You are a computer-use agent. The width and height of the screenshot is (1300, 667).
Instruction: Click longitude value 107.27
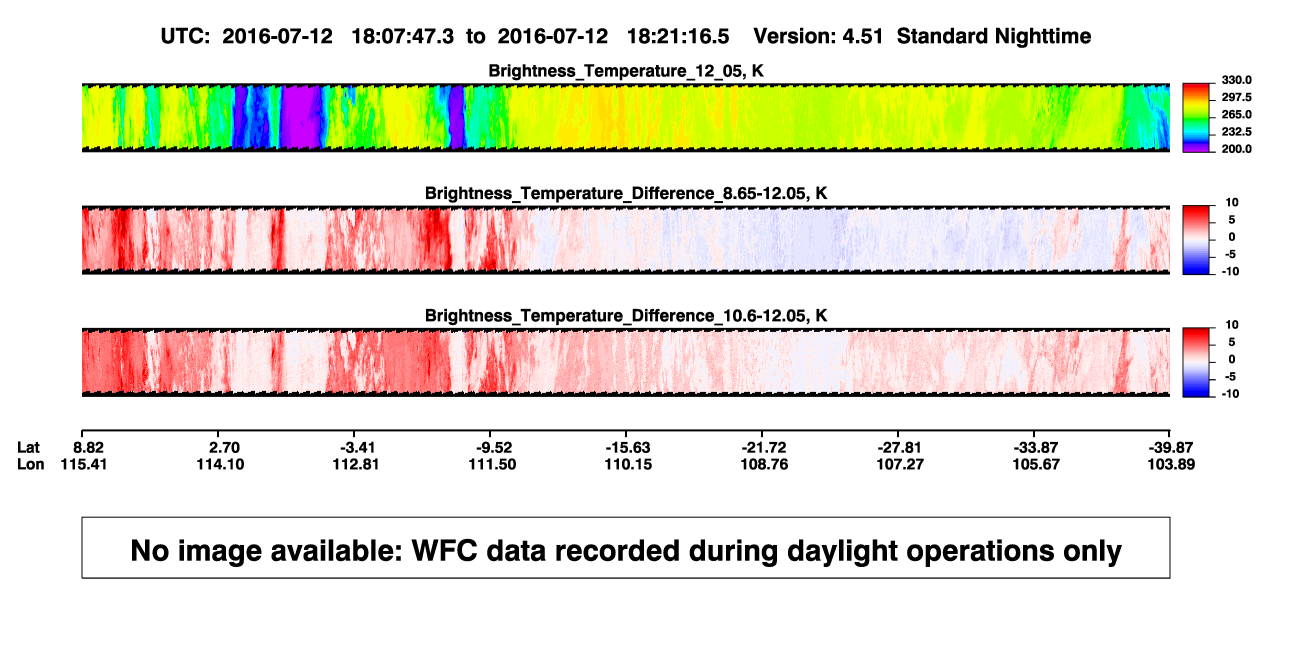tap(901, 464)
